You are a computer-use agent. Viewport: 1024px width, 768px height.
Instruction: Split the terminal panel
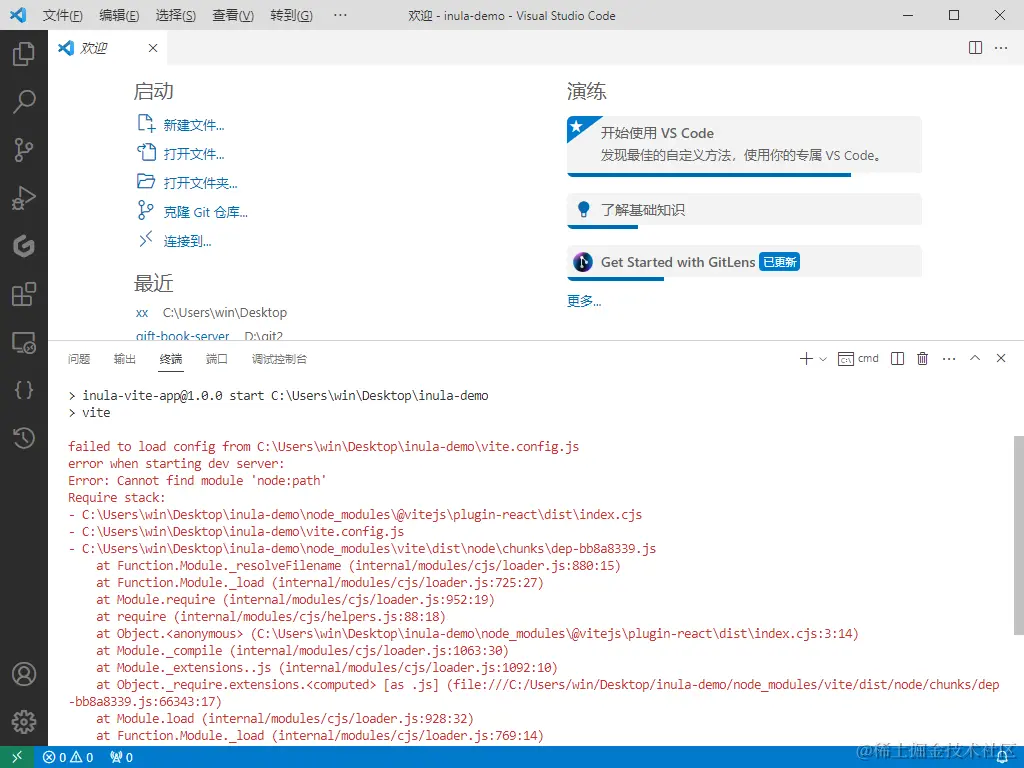(x=897, y=359)
